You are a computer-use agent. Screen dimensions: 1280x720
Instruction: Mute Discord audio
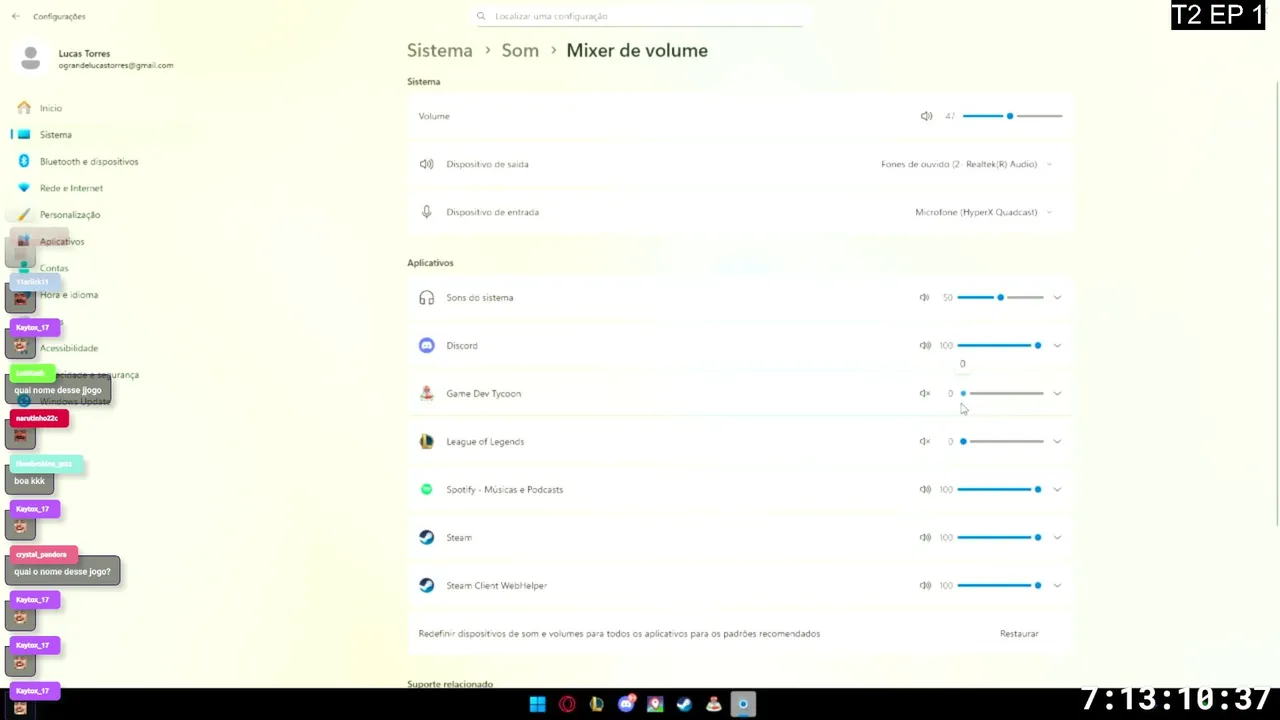[x=925, y=345]
